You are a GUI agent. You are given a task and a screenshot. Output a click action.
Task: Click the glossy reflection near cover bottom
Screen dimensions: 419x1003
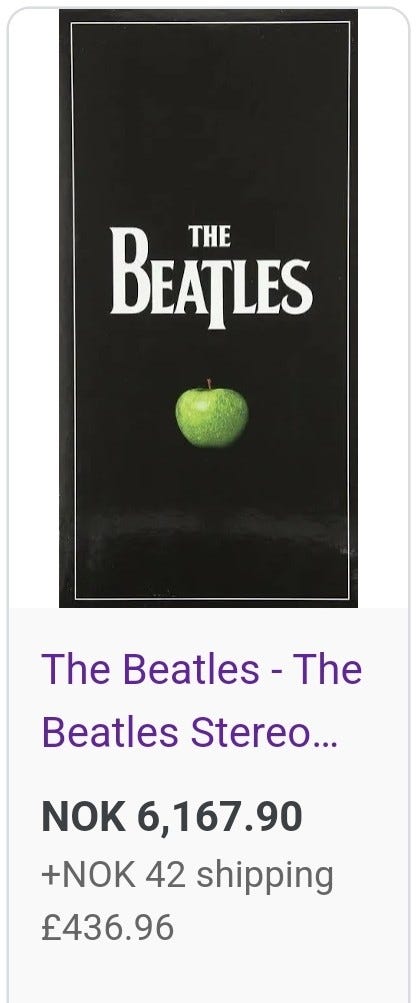coord(211,531)
